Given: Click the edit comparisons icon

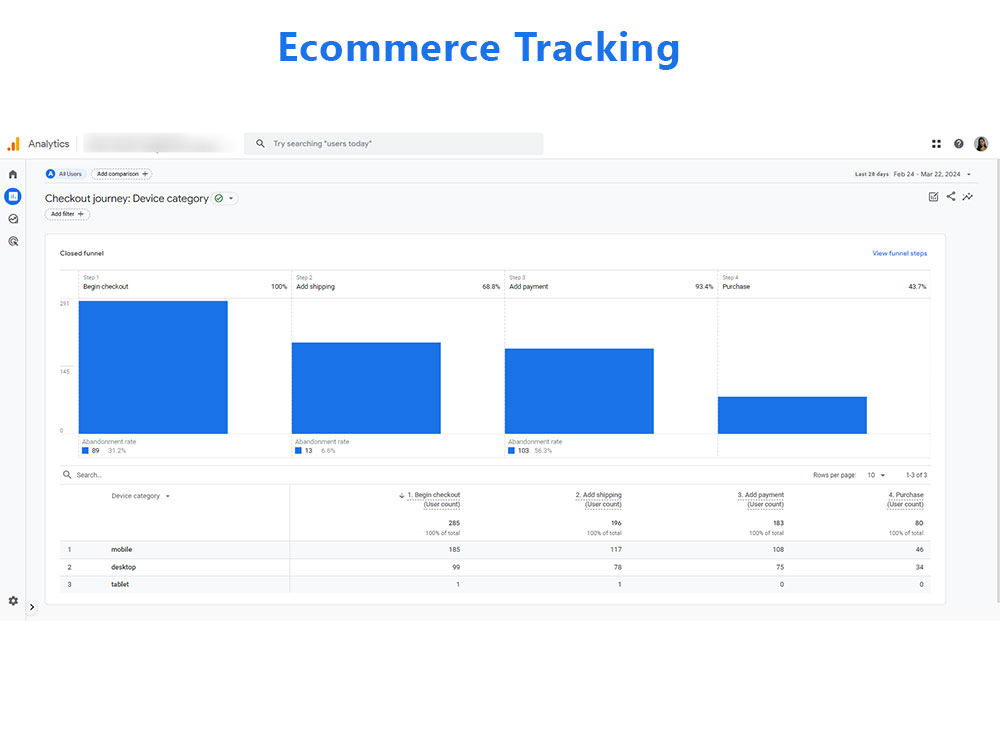Looking at the screenshot, I should click(934, 197).
